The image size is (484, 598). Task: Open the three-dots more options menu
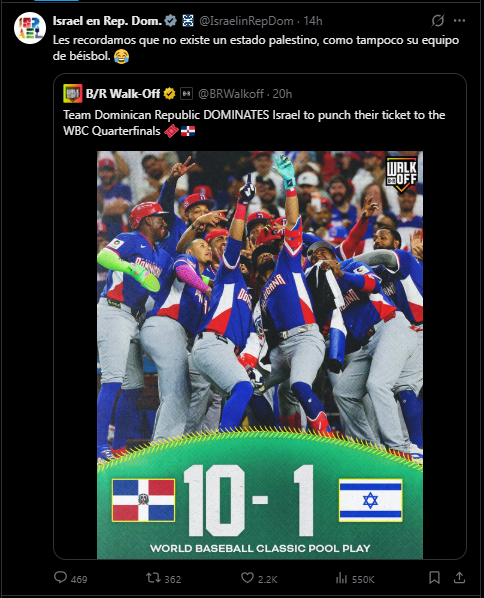(x=459, y=21)
